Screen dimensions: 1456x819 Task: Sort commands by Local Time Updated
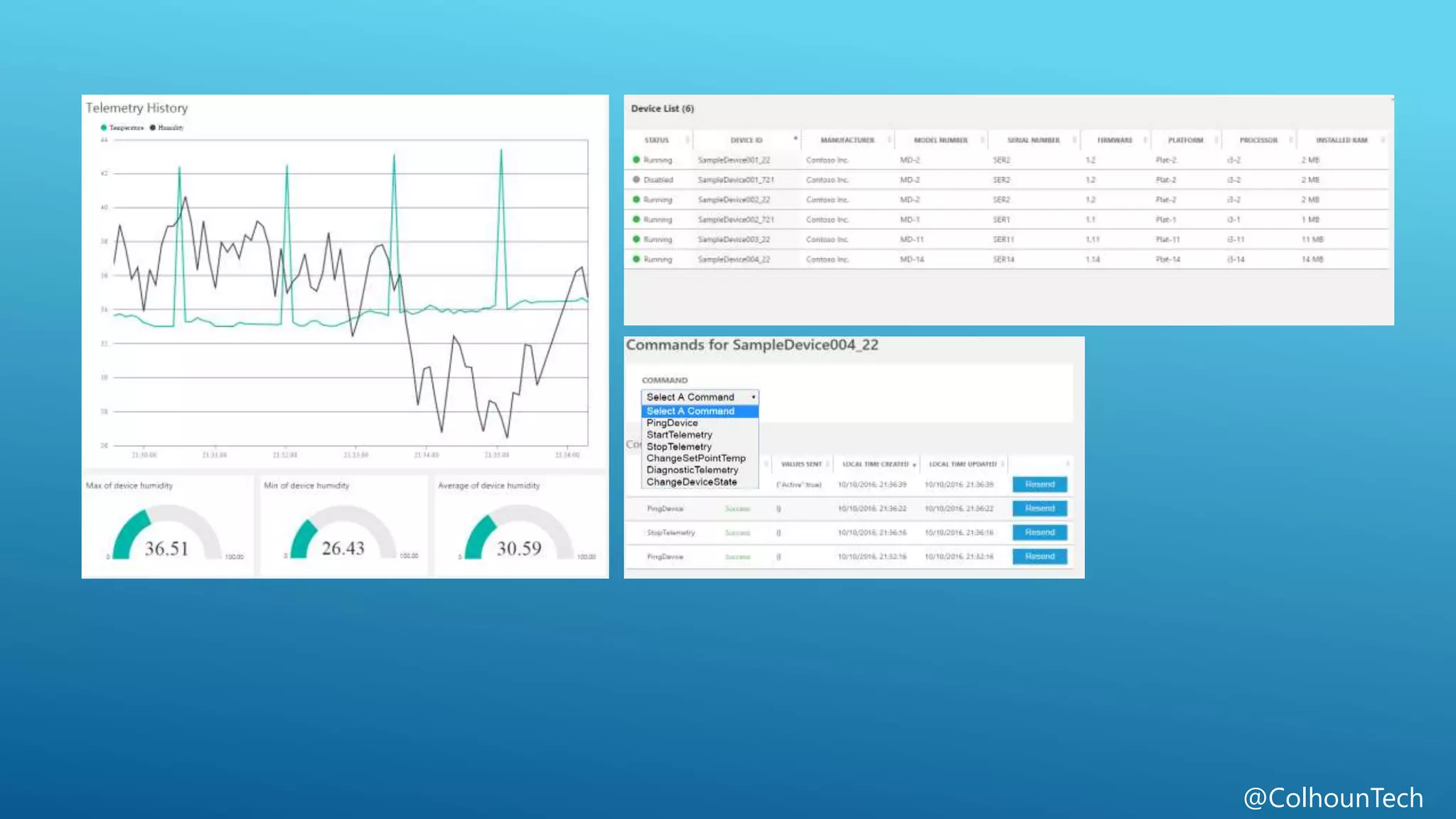(963, 464)
